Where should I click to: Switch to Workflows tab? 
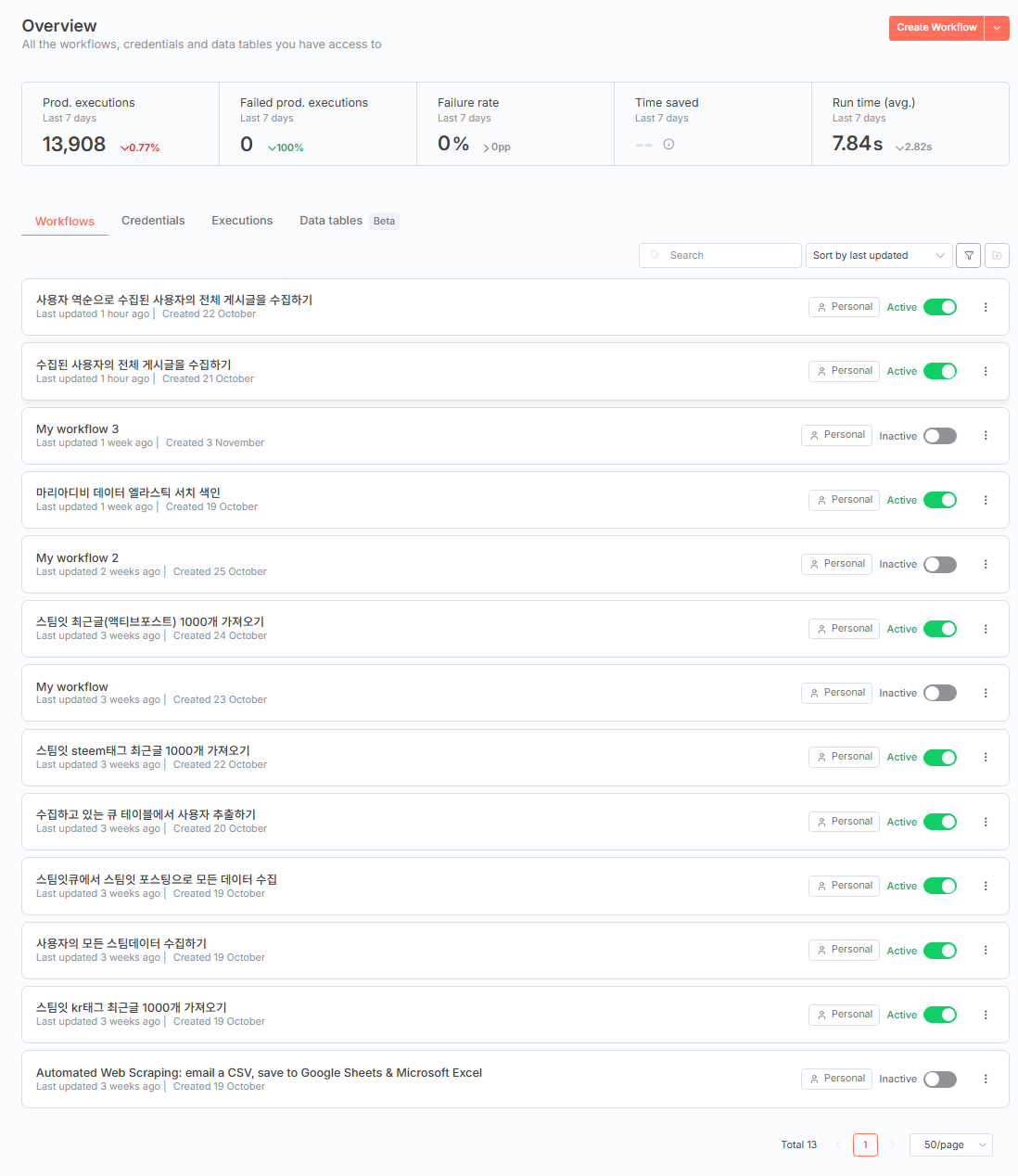pyautogui.click(x=65, y=221)
